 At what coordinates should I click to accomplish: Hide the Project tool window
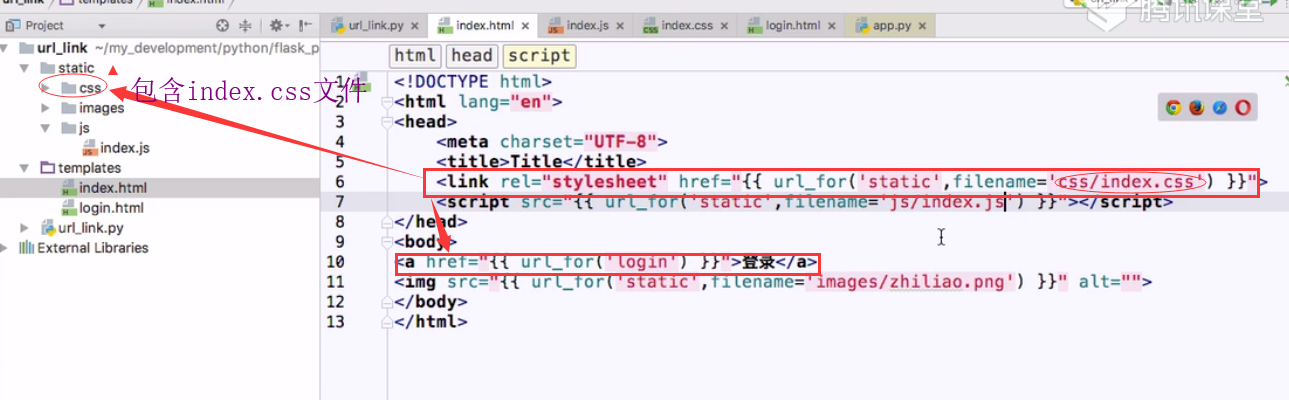[x=303, y=25]
